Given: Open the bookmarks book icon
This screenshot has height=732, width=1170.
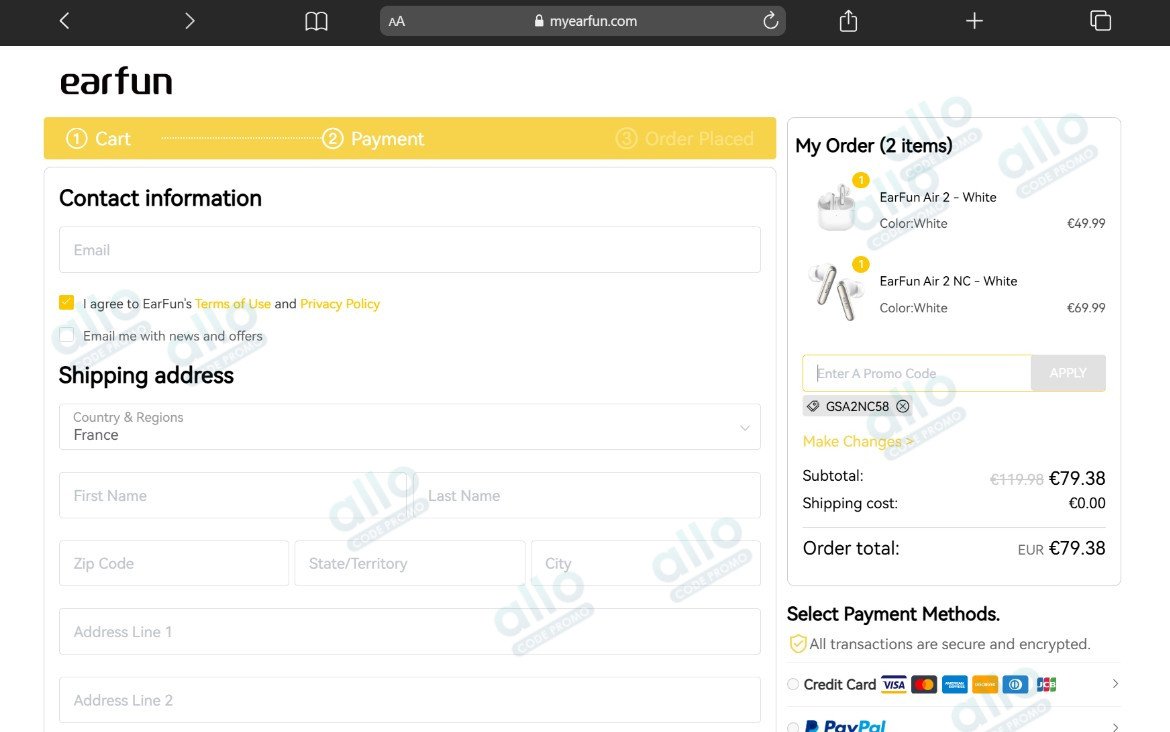Looking at the screenshot, I should (316, 21).
